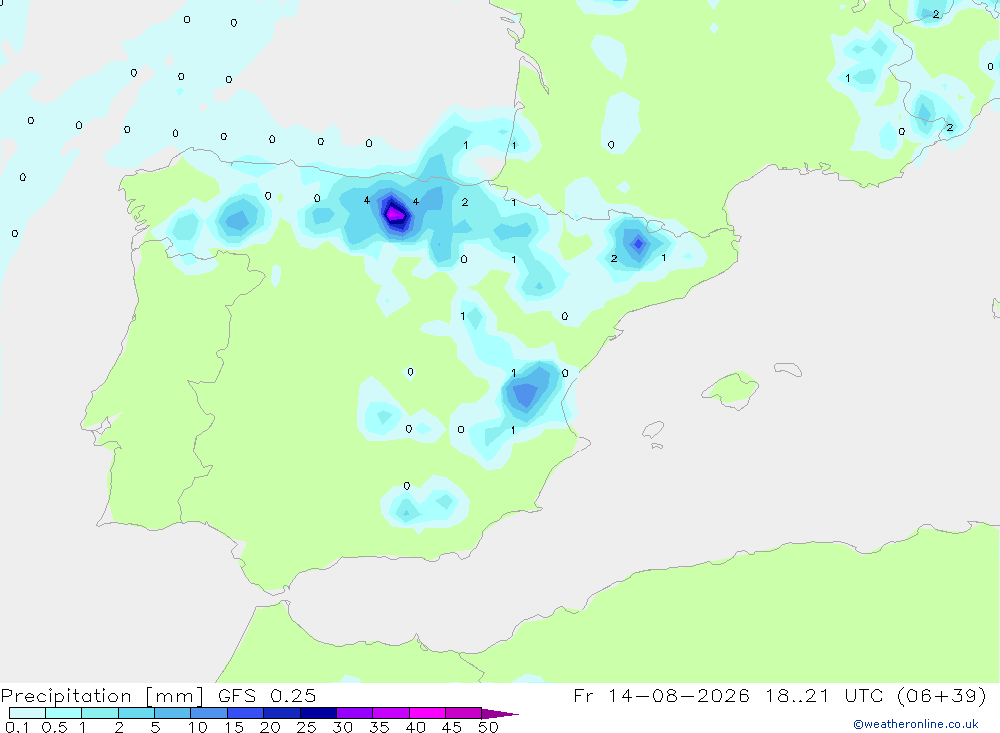Viewport: 1000px width, 733px height.
Task: Click the "20" legend label
Action: tap(270, 727)
